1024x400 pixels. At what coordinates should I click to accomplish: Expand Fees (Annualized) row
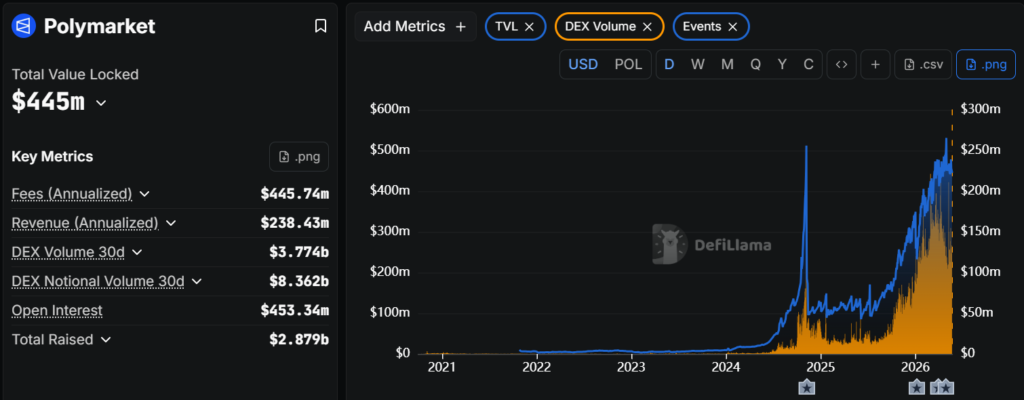[x=145, y=194]
